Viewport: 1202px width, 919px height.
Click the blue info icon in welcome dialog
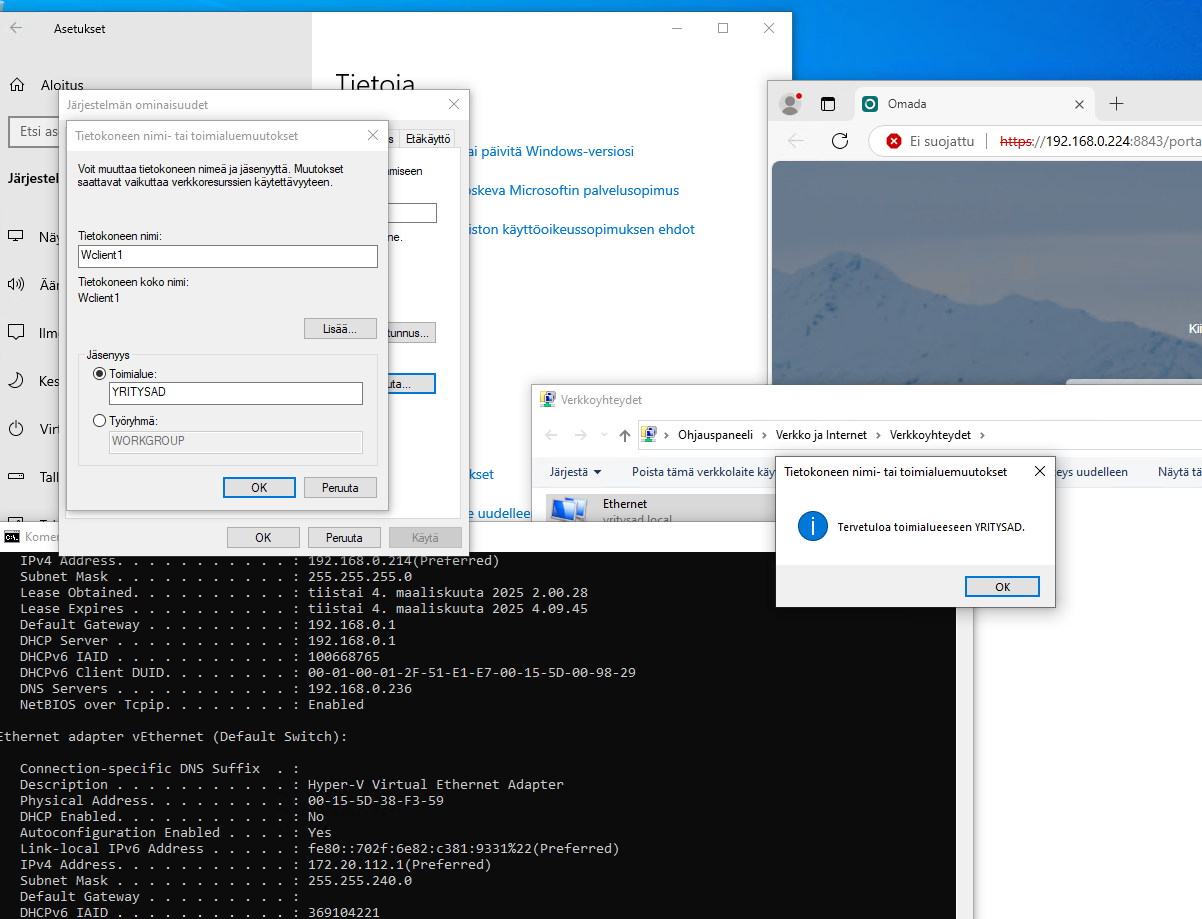[813, 526]
